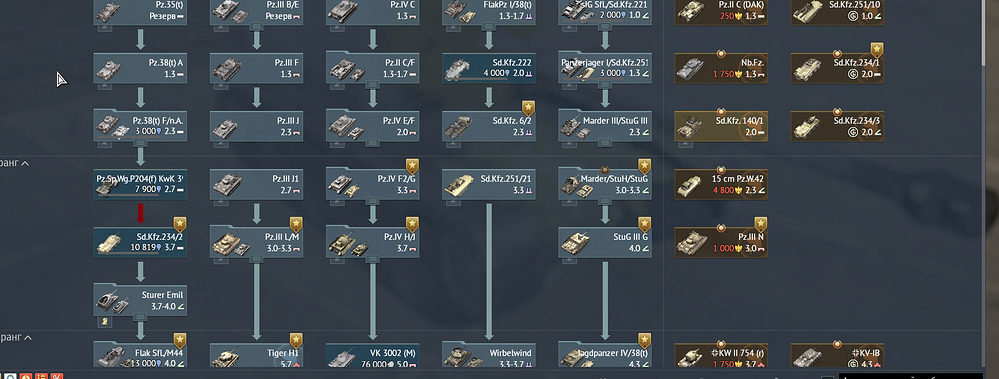
Task: Click the small yellow icon below Sturer Emil
Action: pyautogui.click(x=101, y=323)
